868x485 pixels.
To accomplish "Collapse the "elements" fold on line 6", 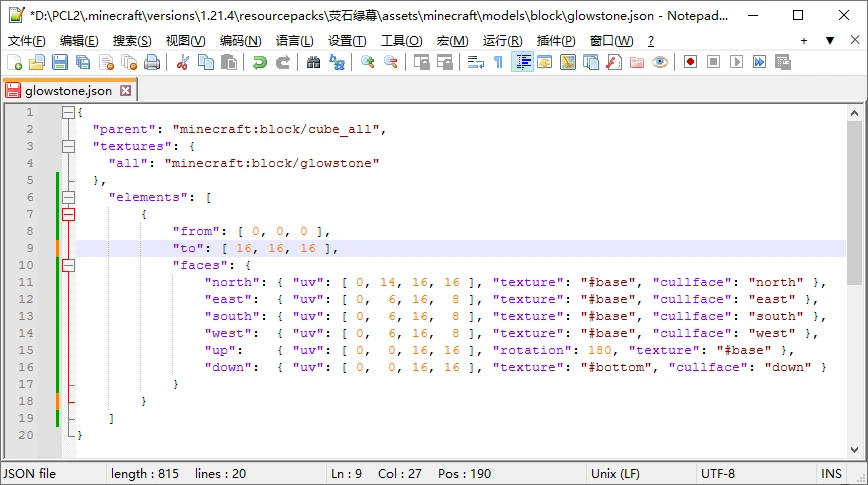I will coord(68,197).
